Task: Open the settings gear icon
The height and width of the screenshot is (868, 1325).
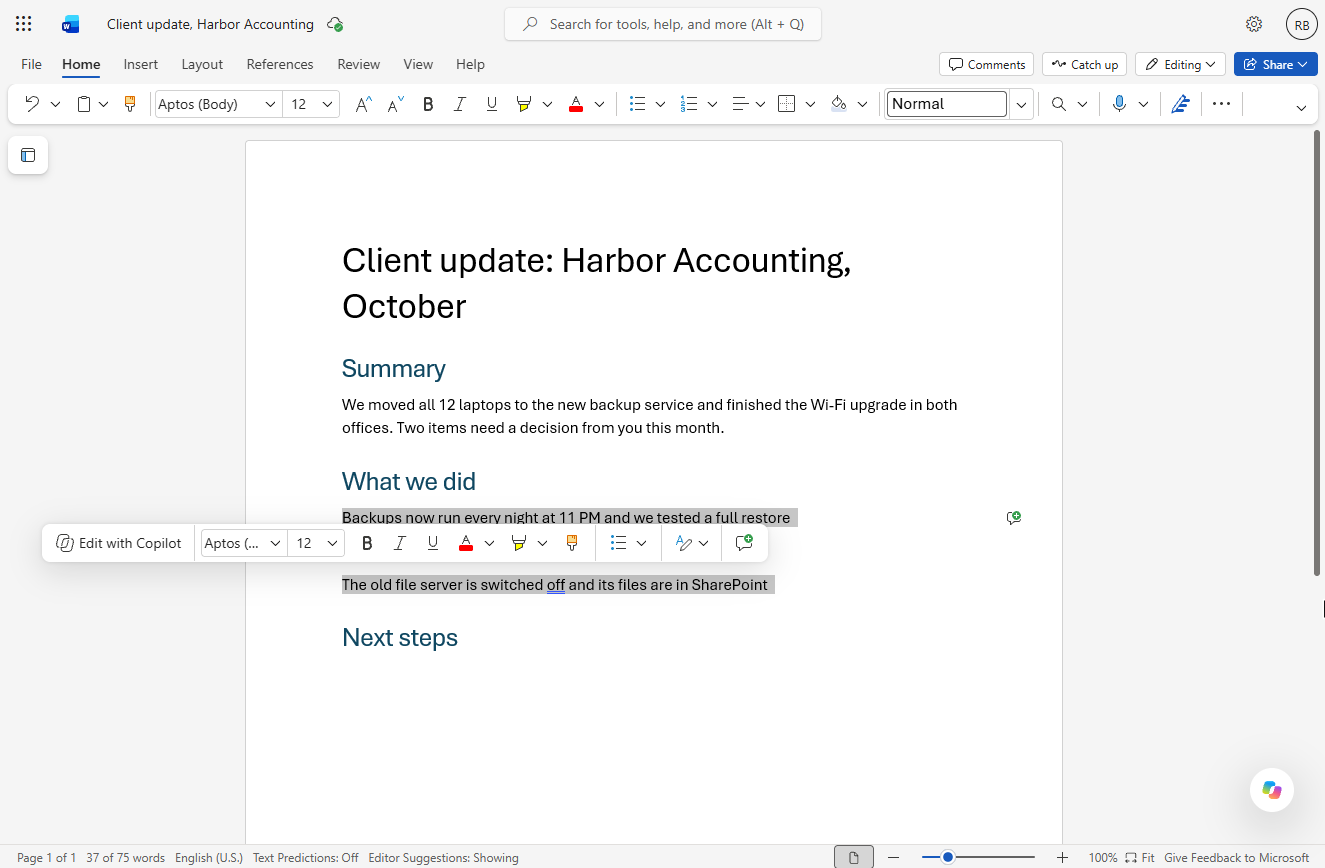Action: pyautogui.click(x=1254, y=24)
